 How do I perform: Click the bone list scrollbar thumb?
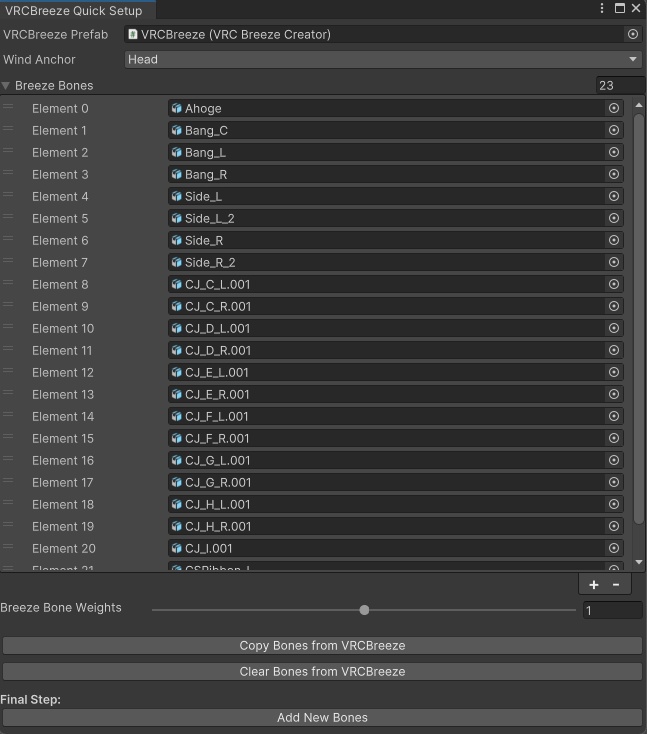coord(638,318)
